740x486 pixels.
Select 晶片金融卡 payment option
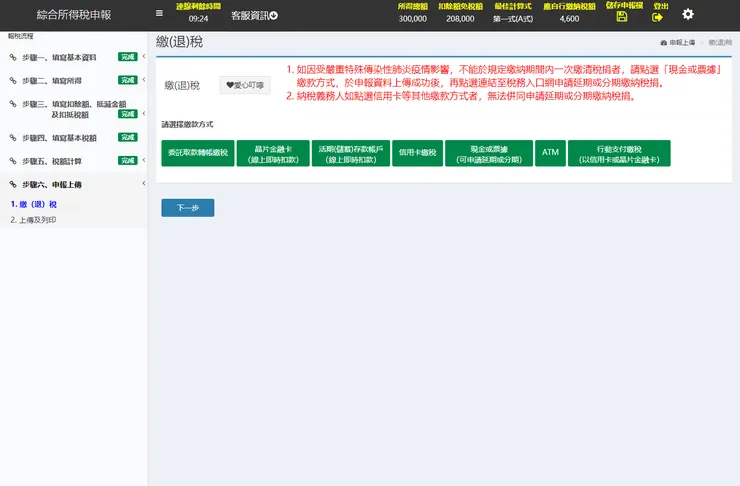point(273,153)
